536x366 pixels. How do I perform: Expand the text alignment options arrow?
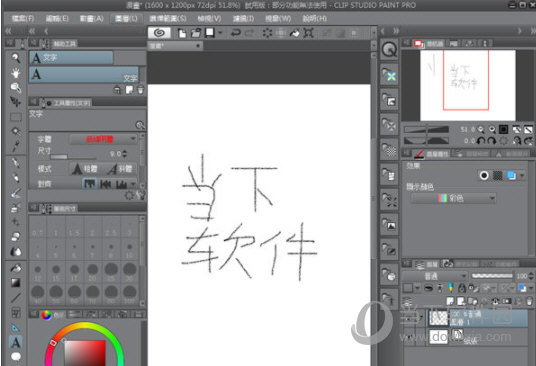click(x=133, y=184)
